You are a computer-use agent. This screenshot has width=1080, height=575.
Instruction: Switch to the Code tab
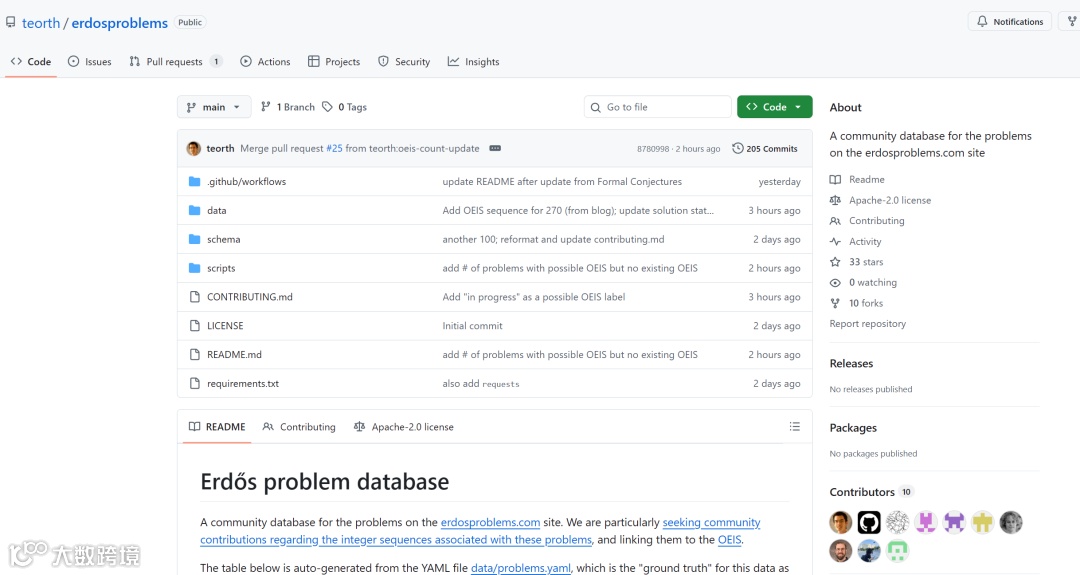tap(31, 61)
